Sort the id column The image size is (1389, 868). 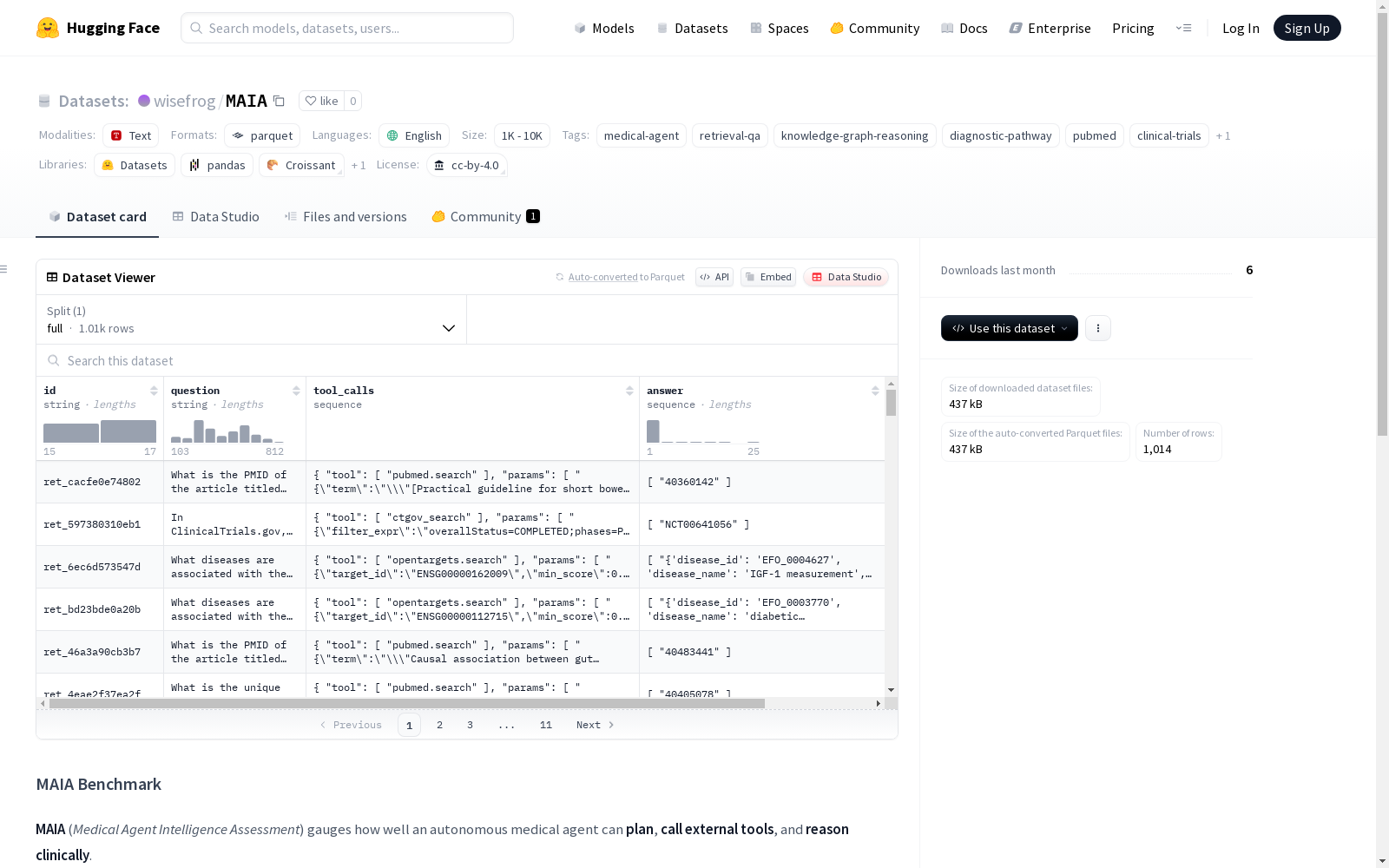(154, 391)
